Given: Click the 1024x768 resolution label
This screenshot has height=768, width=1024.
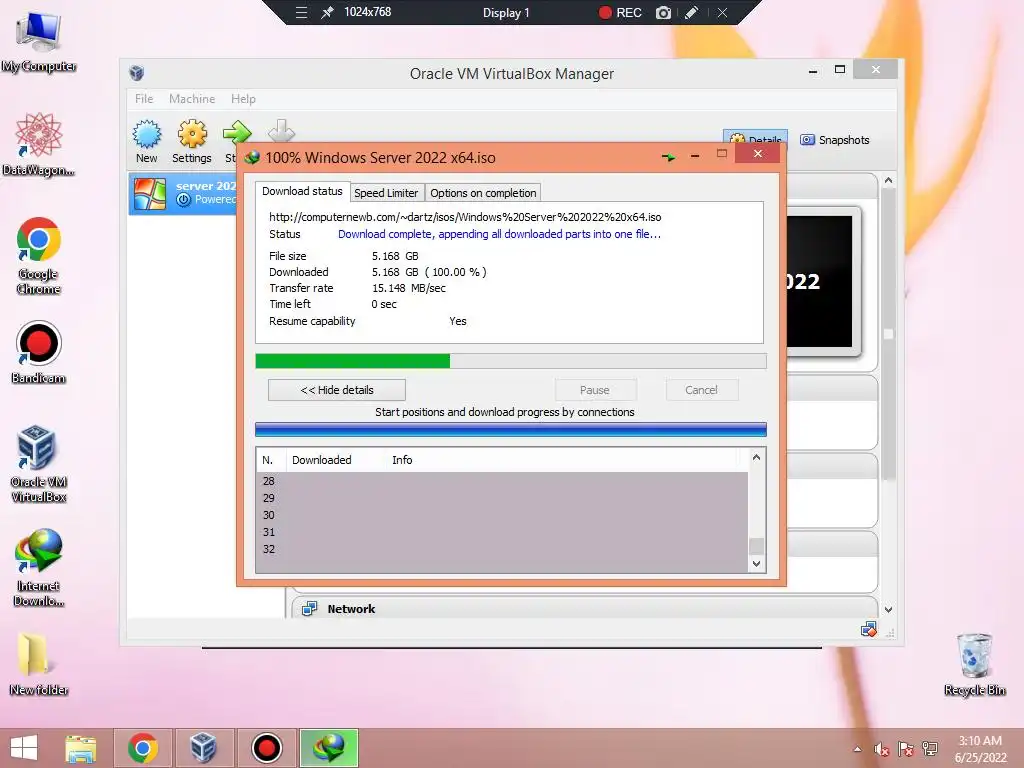Looking at the screenshot, I should [368, 12].
